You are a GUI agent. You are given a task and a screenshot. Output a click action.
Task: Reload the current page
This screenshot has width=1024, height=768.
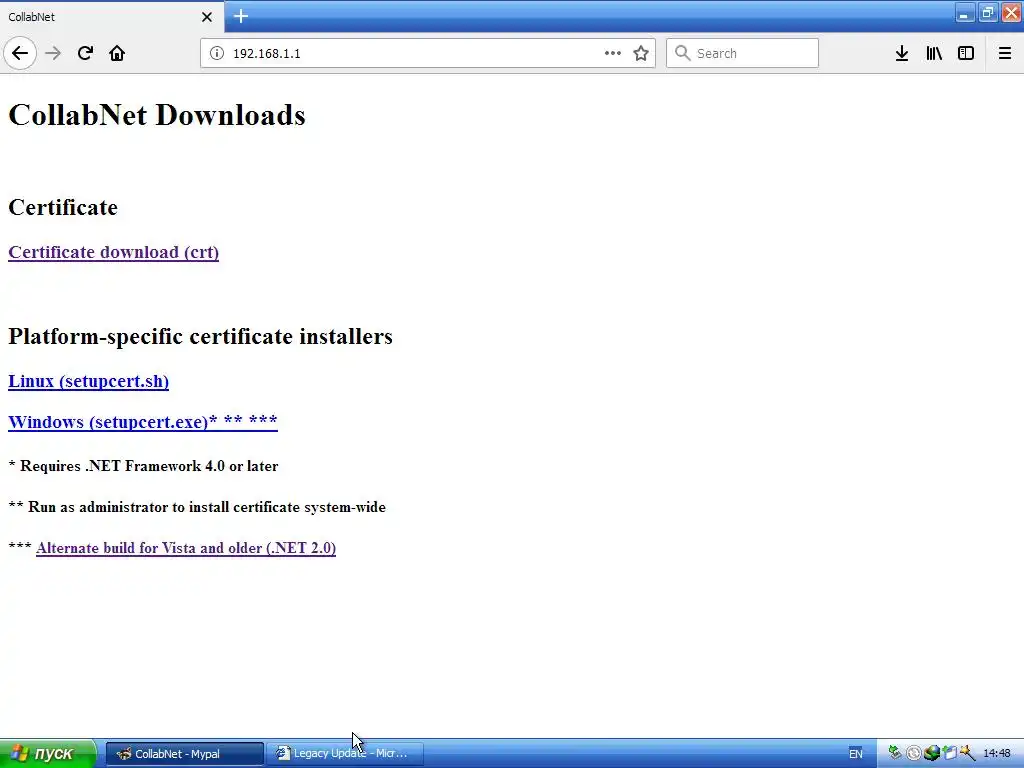click(x=85, y=53)
